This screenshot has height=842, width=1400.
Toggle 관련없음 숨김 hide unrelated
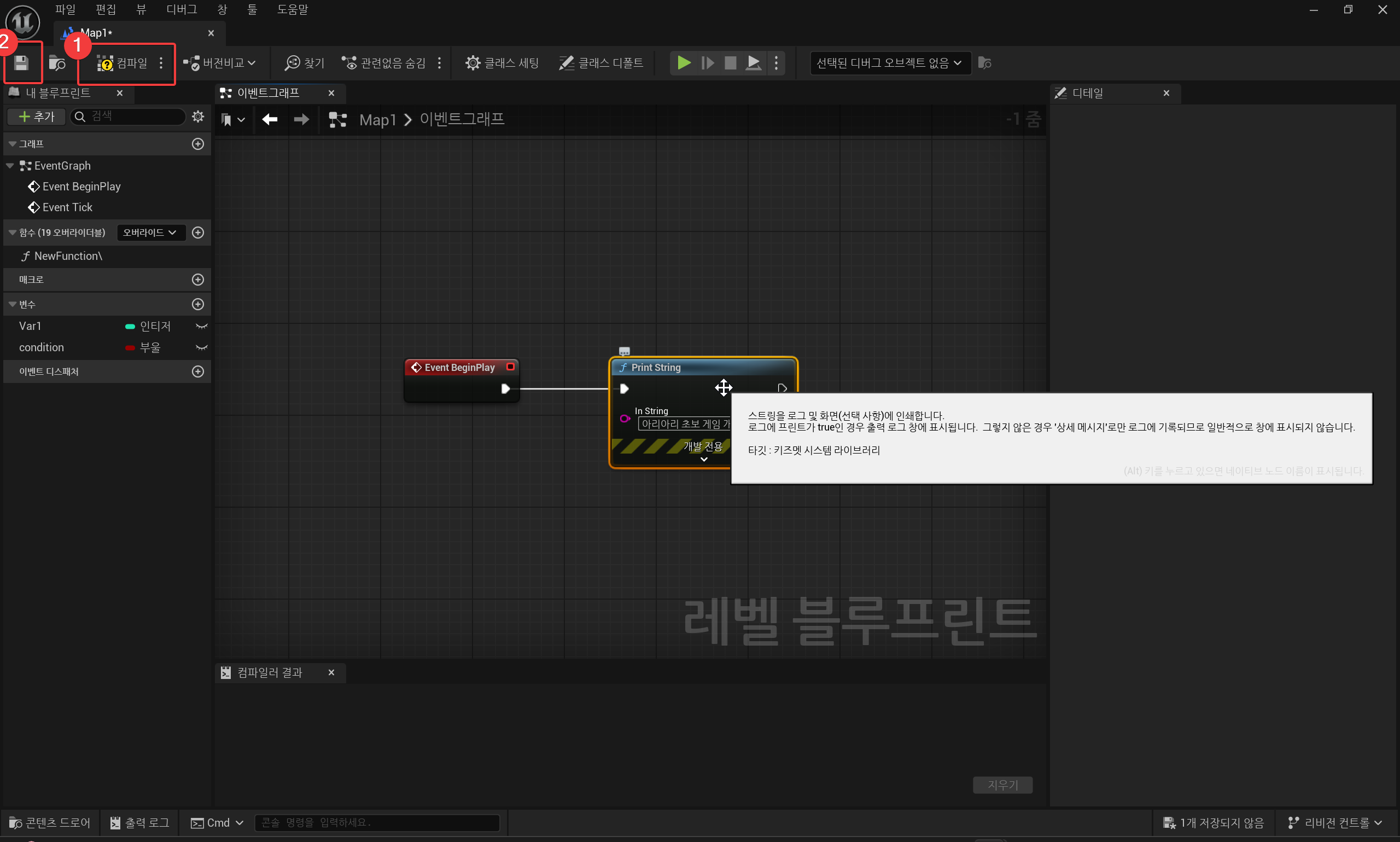pyautogui.click(x=384, y=63)
